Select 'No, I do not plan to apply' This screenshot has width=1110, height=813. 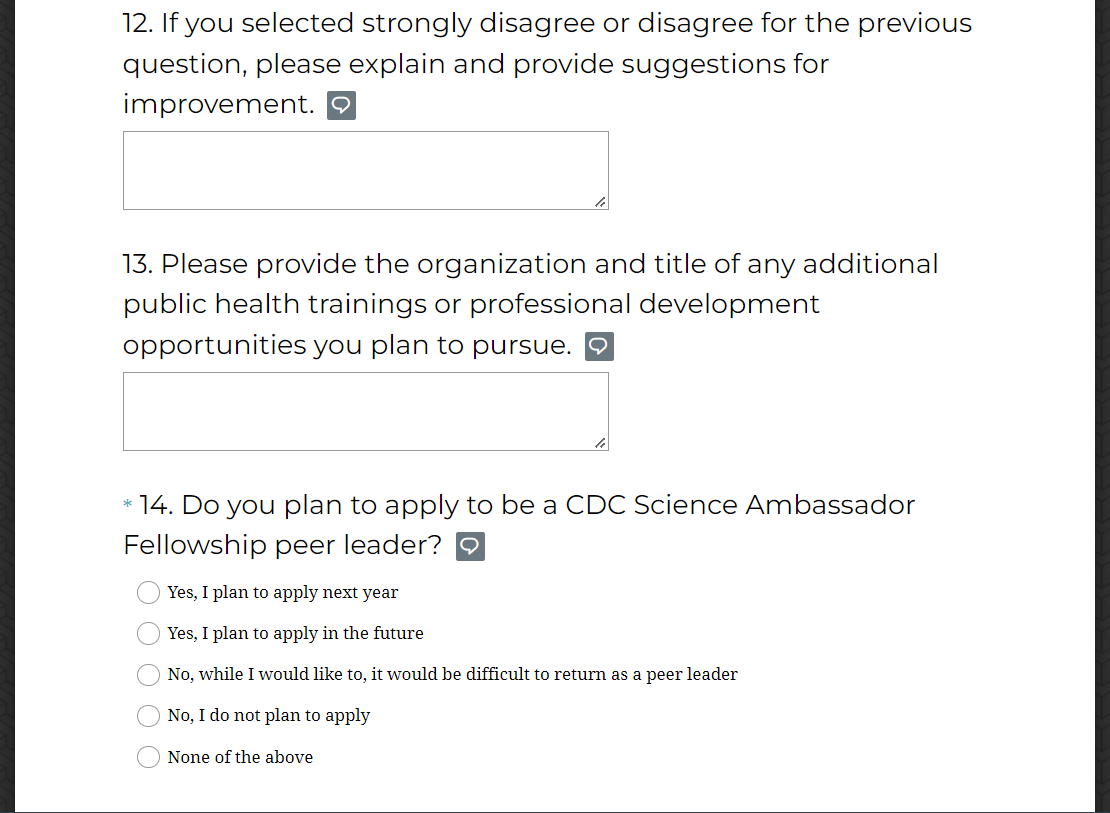click(x=148, y=716)
